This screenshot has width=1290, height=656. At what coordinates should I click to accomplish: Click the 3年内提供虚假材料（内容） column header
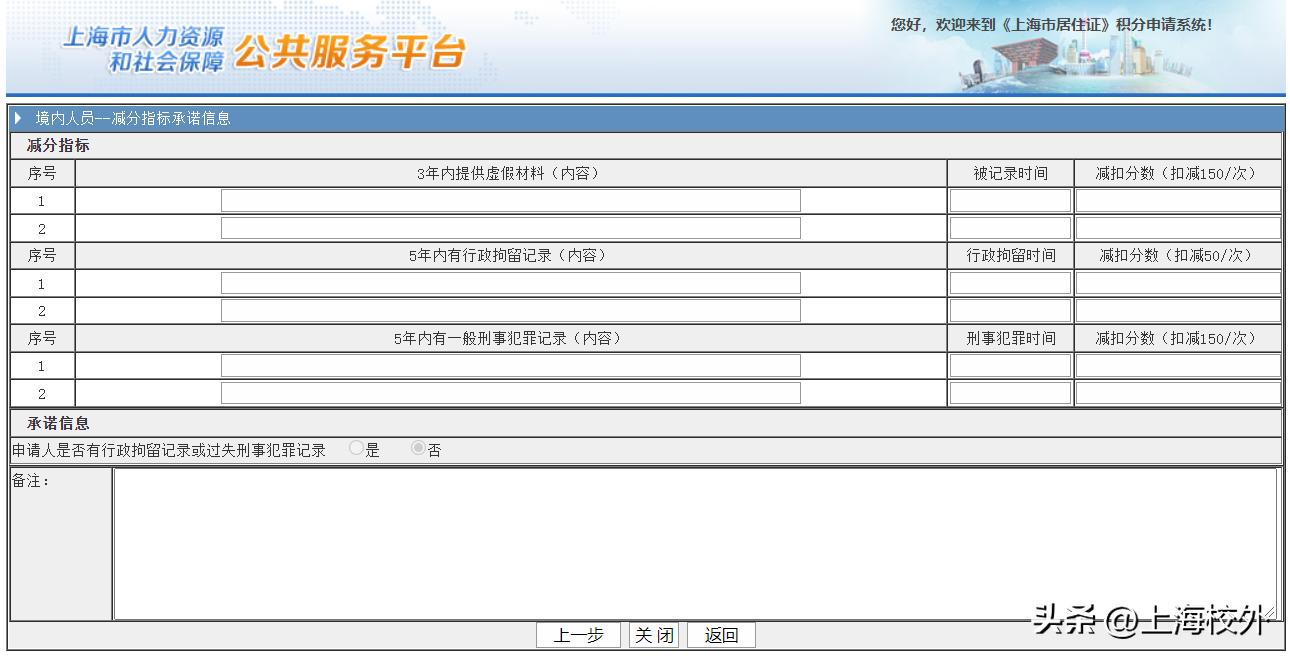(x=510, y=174)
